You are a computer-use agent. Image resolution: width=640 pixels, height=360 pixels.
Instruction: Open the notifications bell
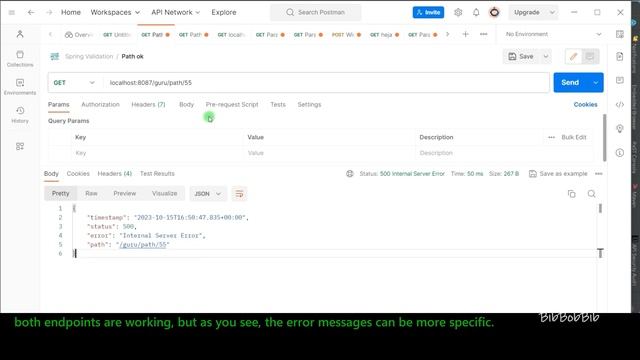pyautogui.click(x=476, y=13)
